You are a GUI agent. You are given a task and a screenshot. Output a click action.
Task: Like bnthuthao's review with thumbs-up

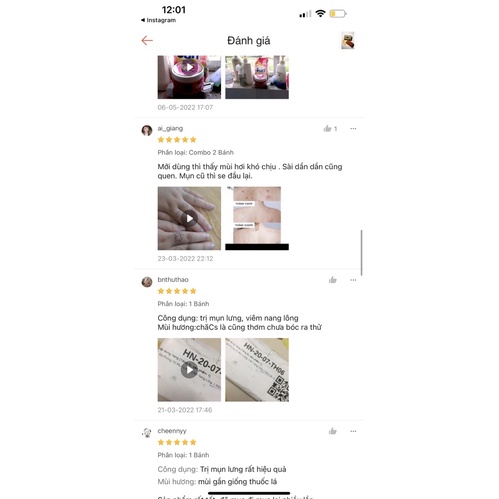click(333, 280)
